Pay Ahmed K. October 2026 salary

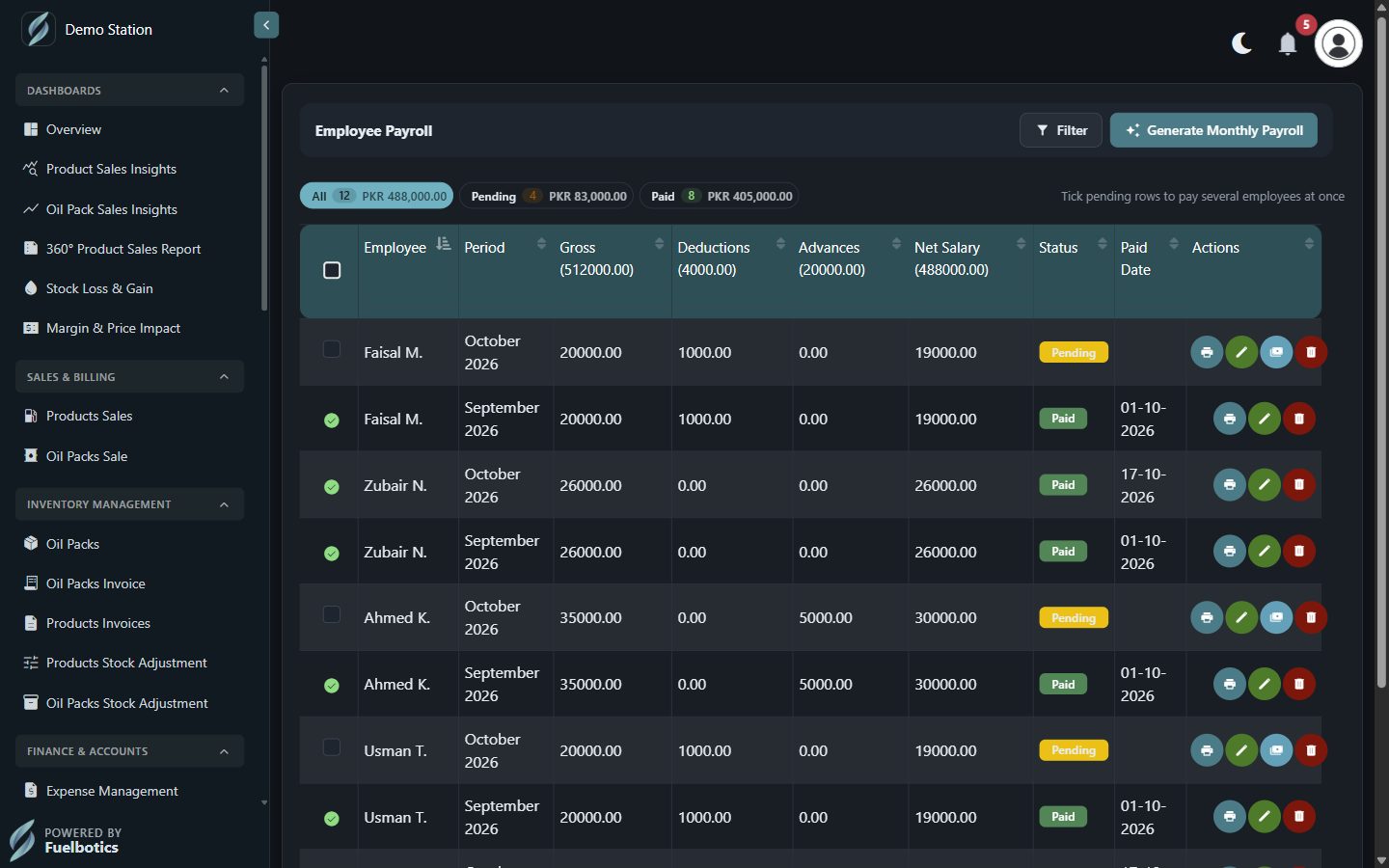pos(1276,617)
